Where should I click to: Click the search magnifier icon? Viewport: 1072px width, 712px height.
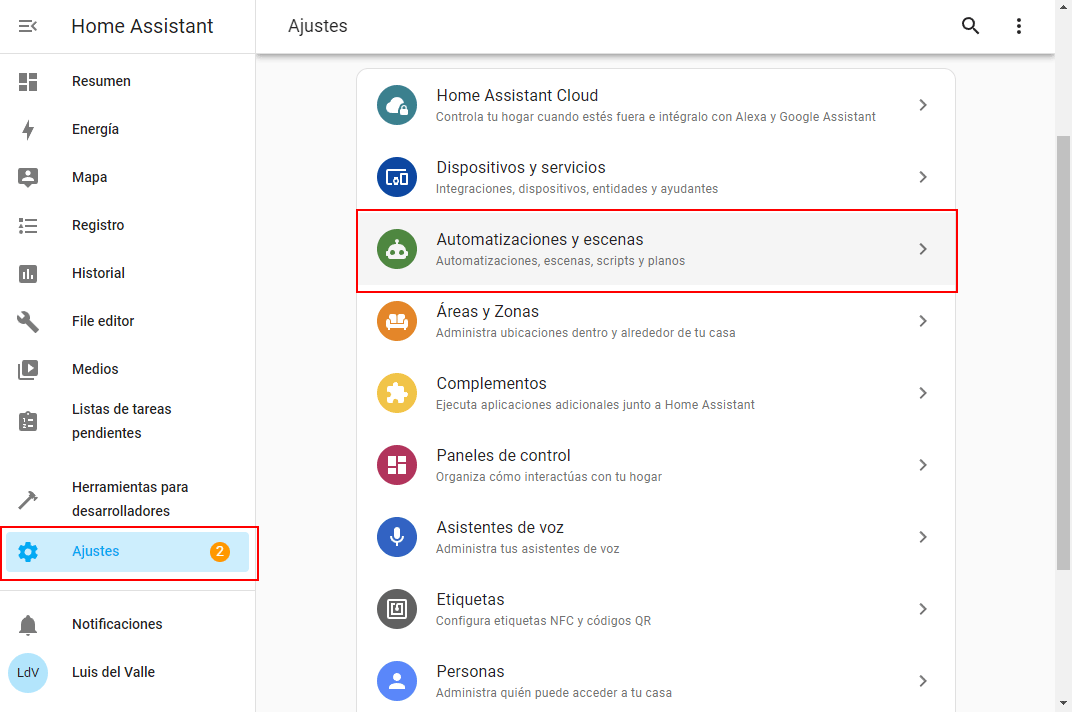coord(970,26)
